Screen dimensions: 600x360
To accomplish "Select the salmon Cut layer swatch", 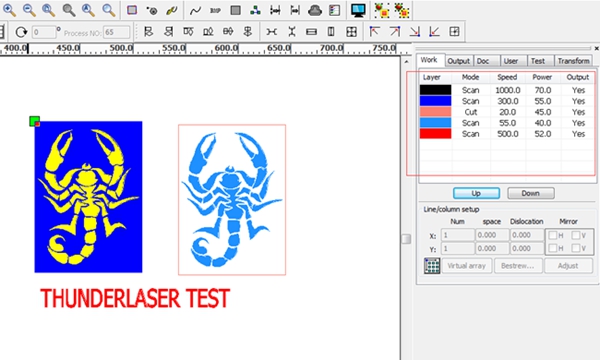I will pyautogui.click(x=435, y=112).
